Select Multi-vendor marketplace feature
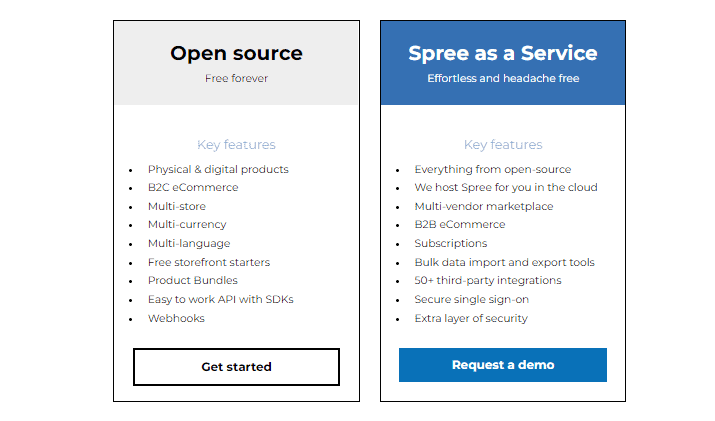Image resolution: width=715 pixels, height=421 pixels. pyautogui.click(x=484, y=206)
